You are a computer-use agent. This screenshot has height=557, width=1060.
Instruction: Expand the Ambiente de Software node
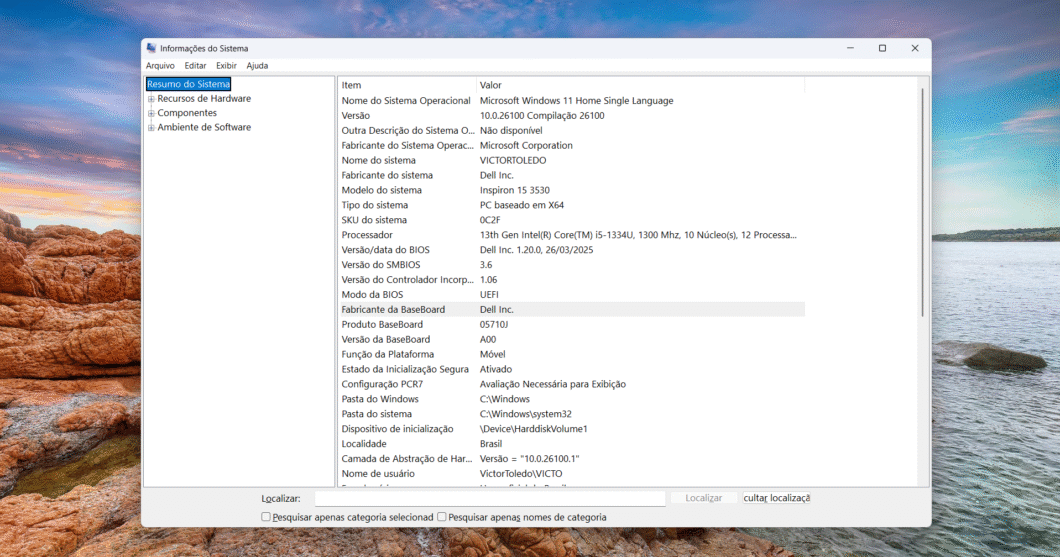pyautogui.click(x=151, y=127)
